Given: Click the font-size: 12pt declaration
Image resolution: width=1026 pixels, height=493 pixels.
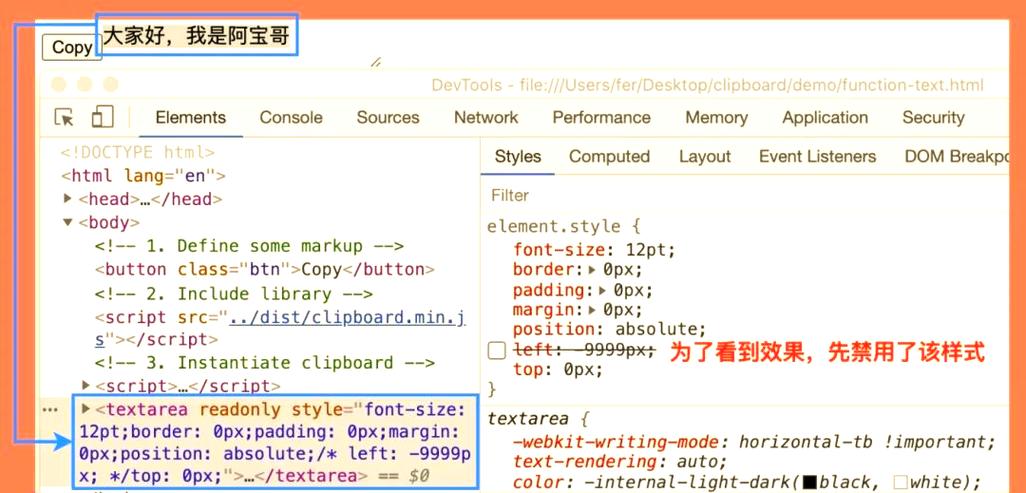Looking at the screenshot, I should click(x=594, y=249).
